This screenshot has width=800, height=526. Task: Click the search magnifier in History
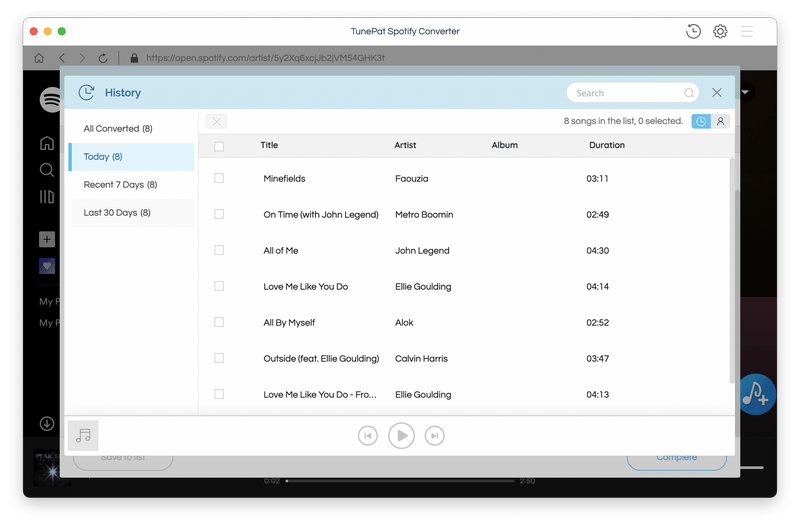(x=689, y=93)
